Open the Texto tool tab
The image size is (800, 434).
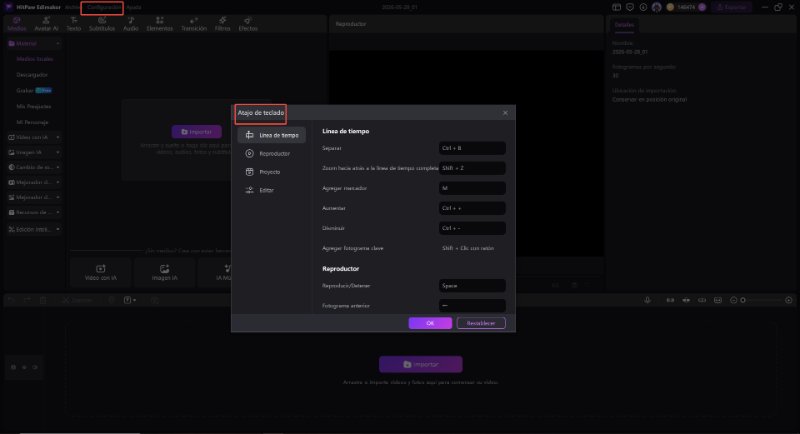(74, 24)
